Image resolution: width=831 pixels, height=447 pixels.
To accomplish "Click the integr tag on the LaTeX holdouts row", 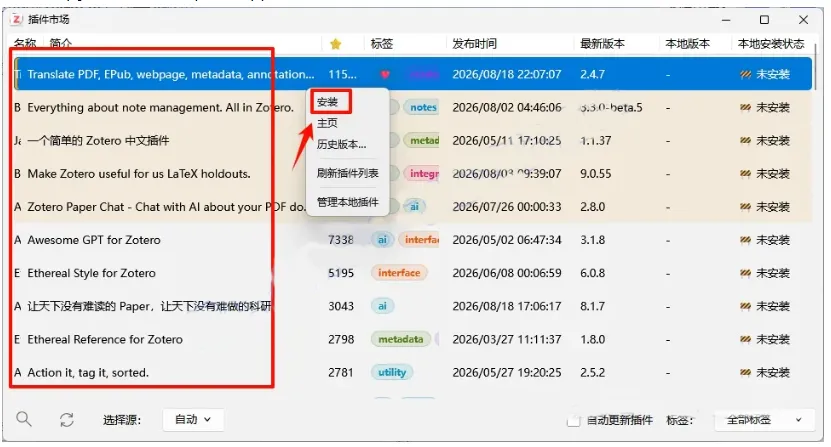I will [x=422, y=174].
